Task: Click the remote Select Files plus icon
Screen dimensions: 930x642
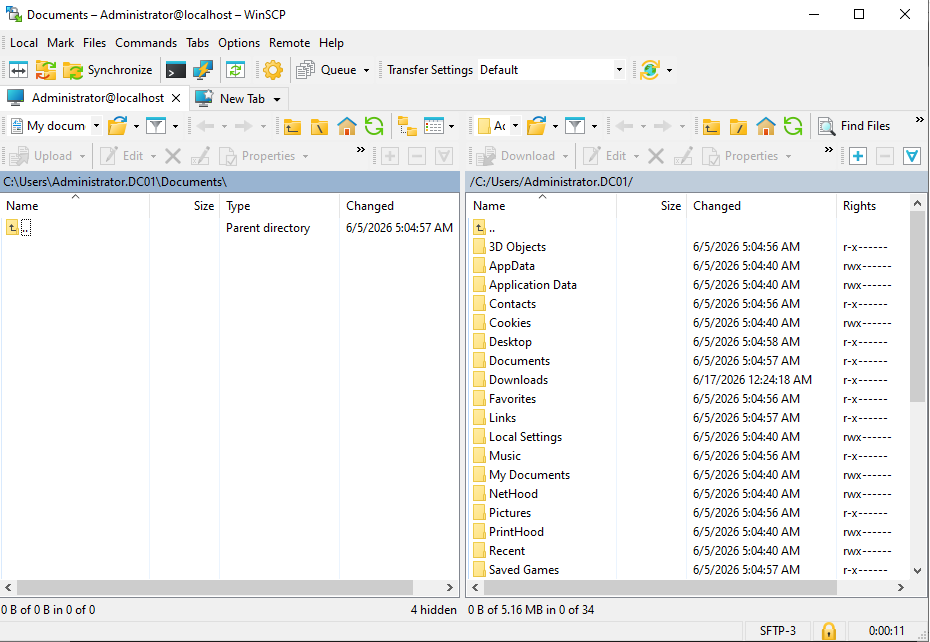Action: tap(858, 156)
